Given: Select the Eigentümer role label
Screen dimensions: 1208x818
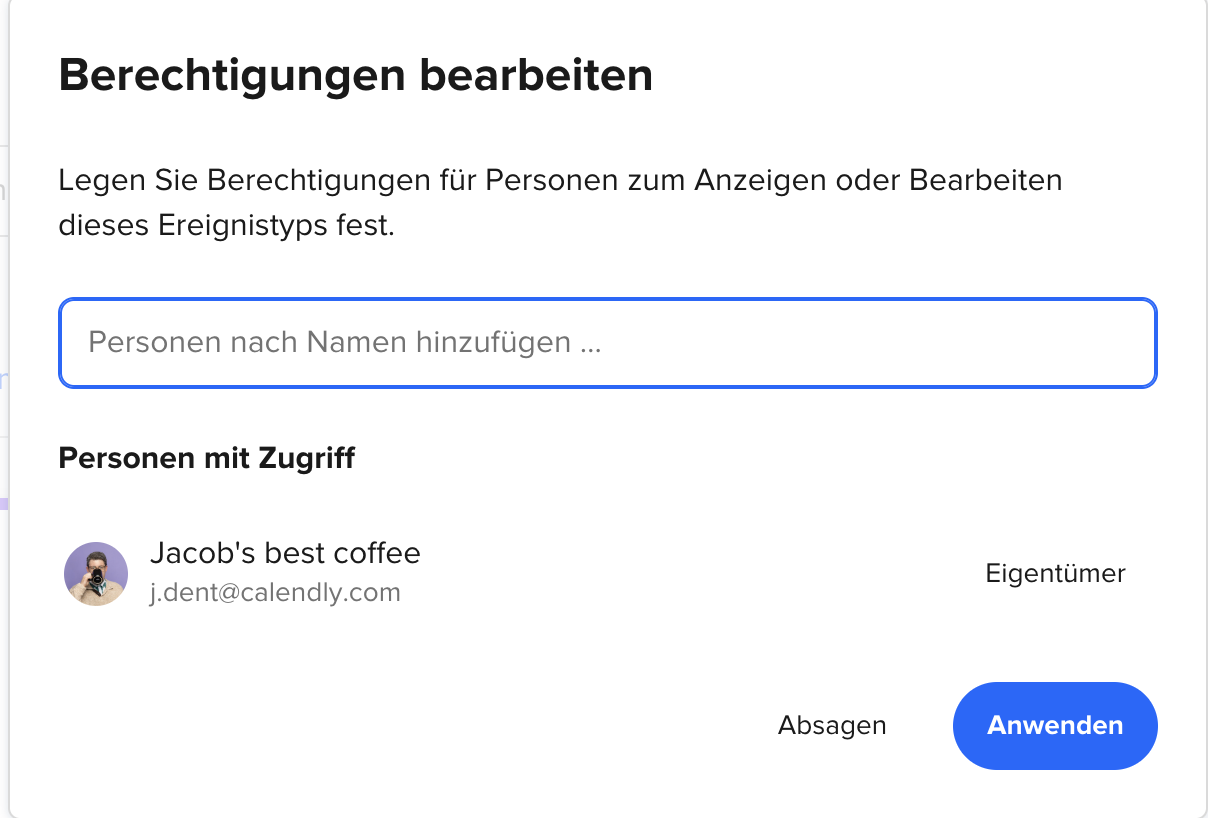Looking at the screenshot, I should click(1055, 574).
